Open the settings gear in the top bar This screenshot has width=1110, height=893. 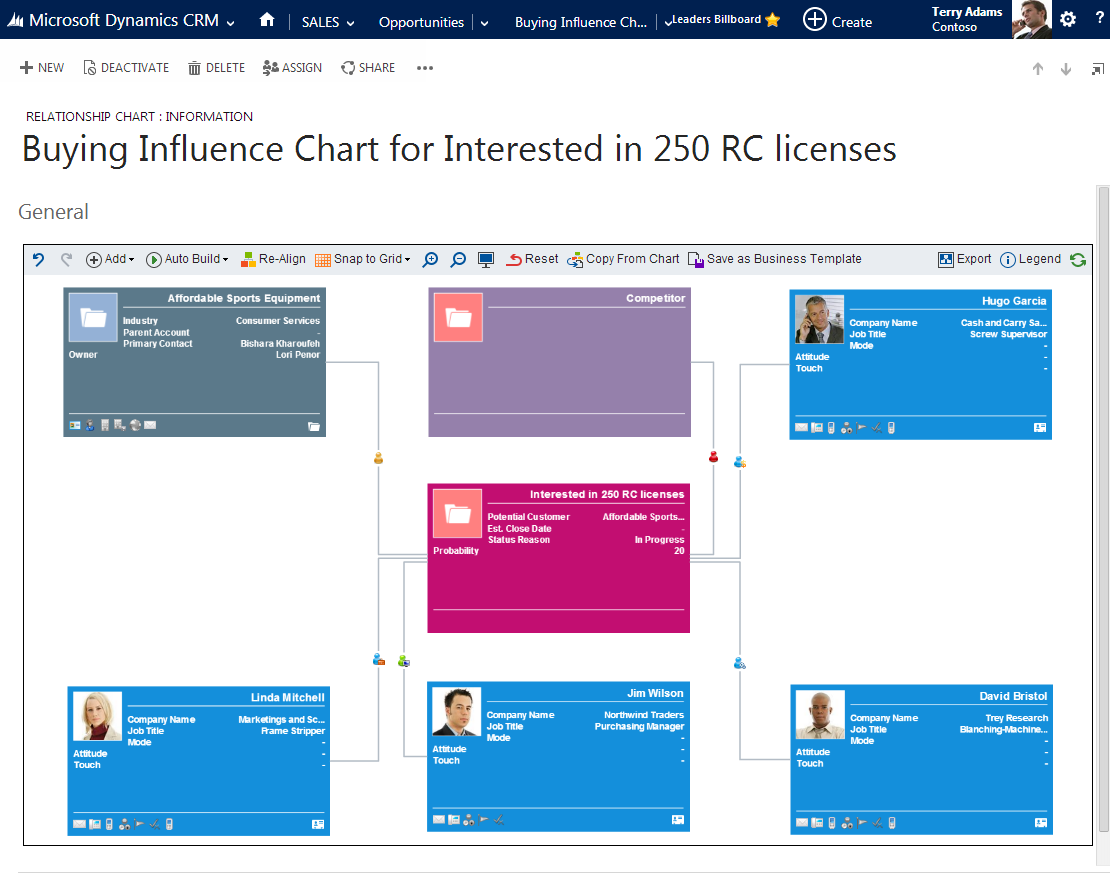(1068, 19)
